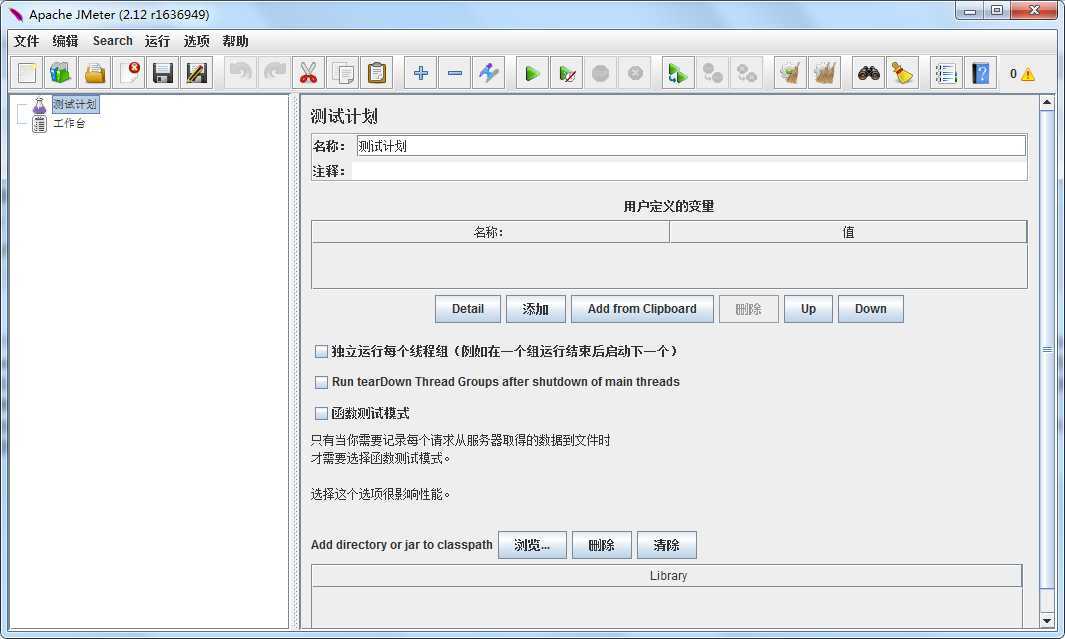Click the 名称: column header
1065x639 pixels.
tap(490, 232)
